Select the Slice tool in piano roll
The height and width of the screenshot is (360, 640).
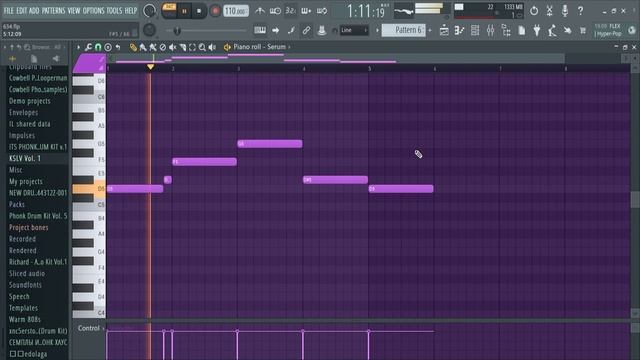[x=182, y=47]
